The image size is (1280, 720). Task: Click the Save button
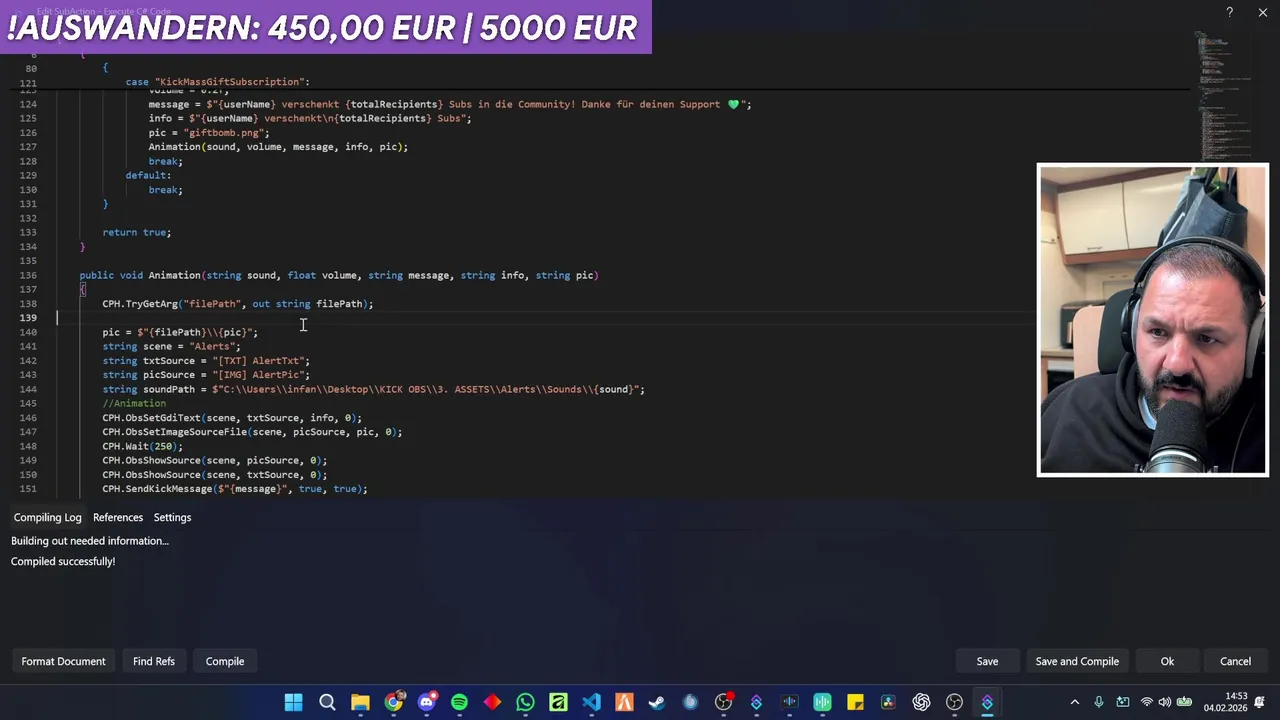tap(987, 661)
